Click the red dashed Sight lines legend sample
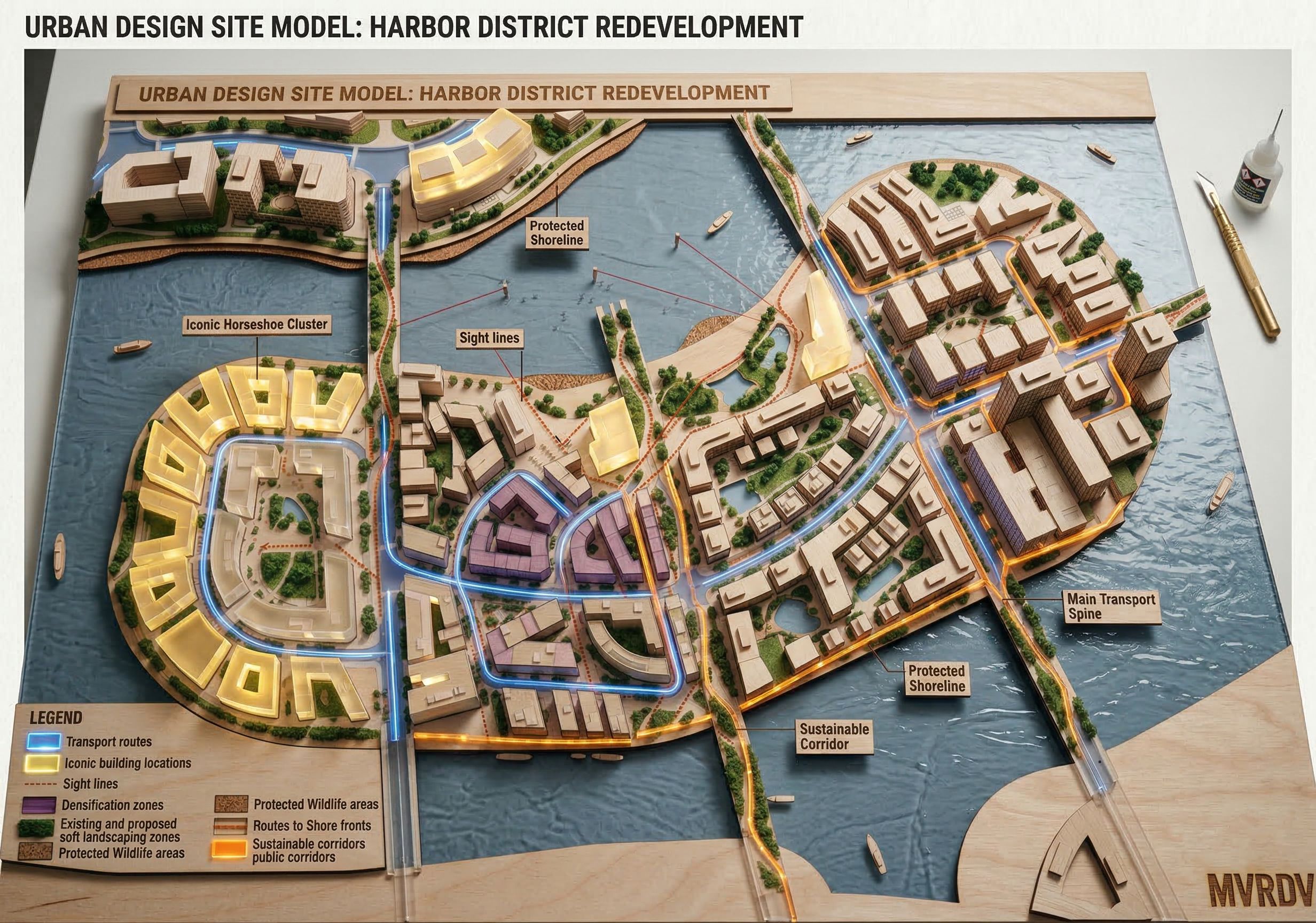The image size is (1316, 923). tap(41, 784)
